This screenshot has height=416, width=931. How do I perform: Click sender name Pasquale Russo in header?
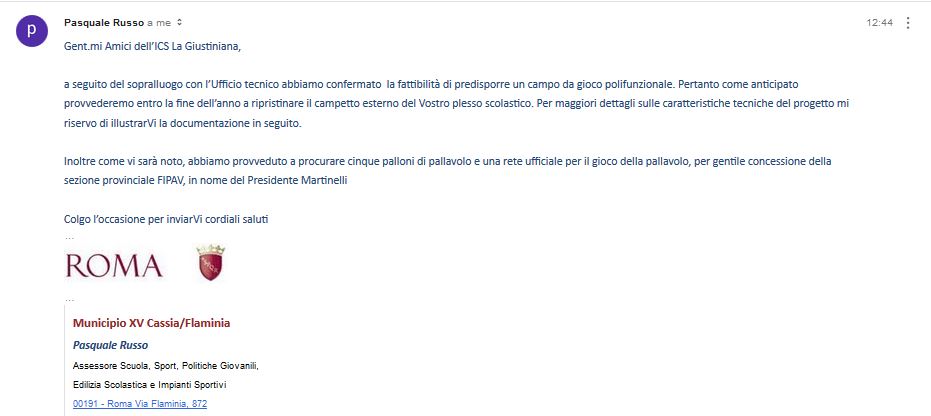click(x=104, y=23)
